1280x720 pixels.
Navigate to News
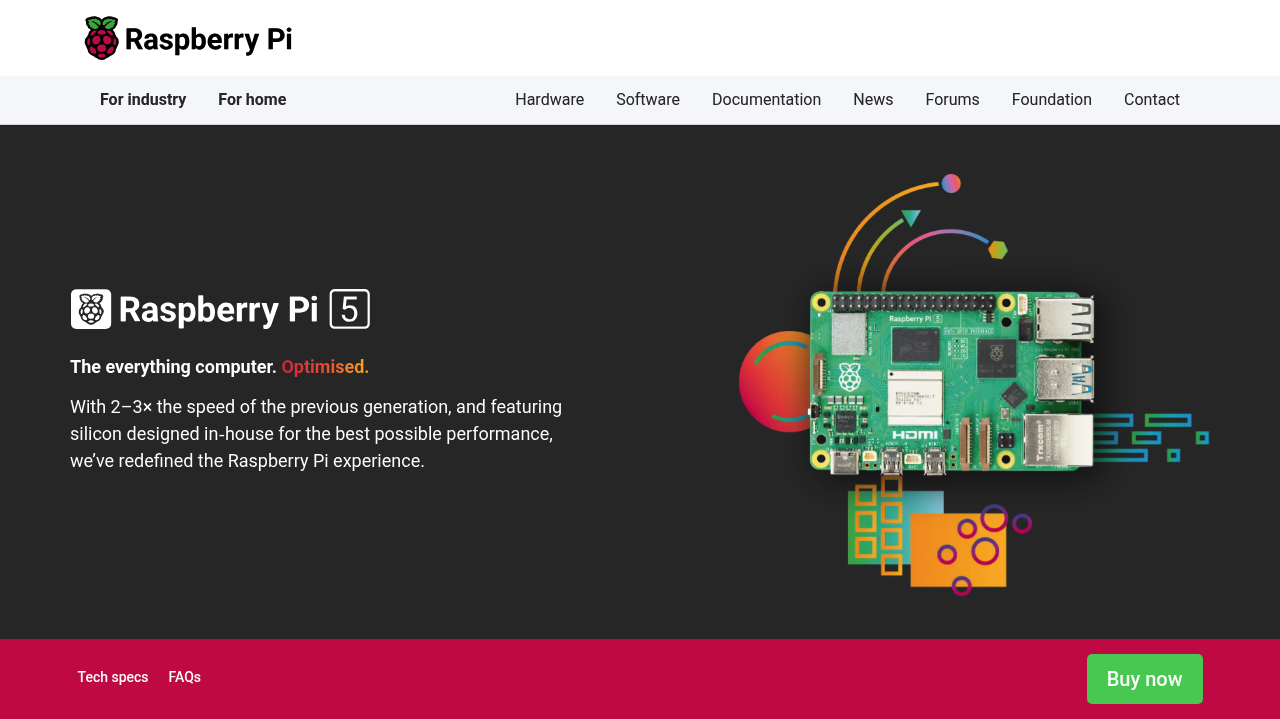click(873, 100)
